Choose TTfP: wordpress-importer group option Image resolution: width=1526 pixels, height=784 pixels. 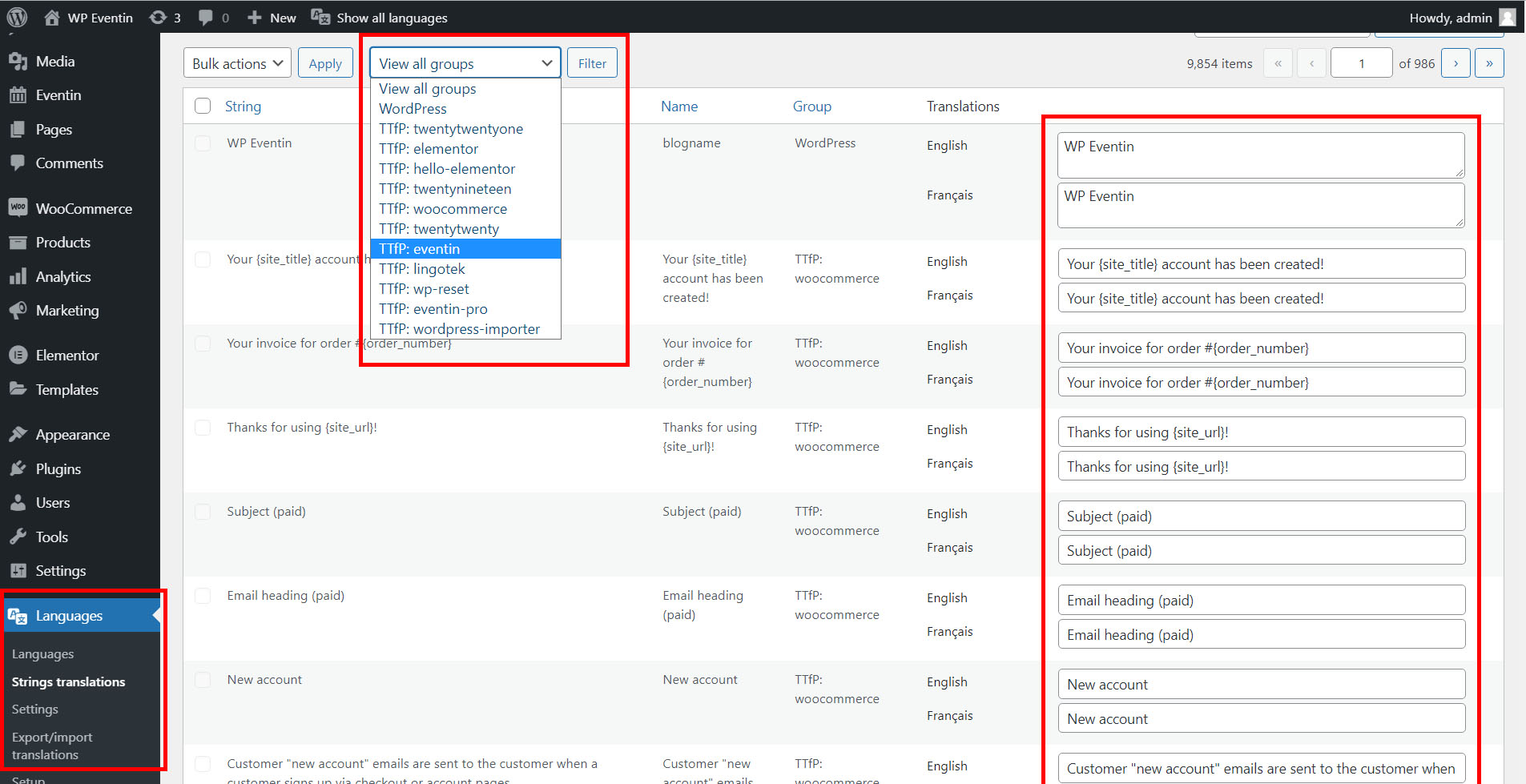tap(465, 329)
